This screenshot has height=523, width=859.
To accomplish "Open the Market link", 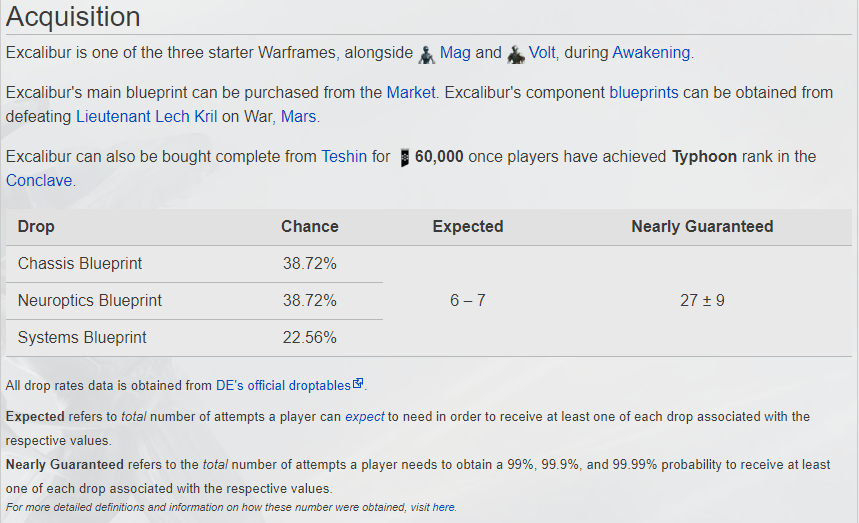I will point(411,93).
